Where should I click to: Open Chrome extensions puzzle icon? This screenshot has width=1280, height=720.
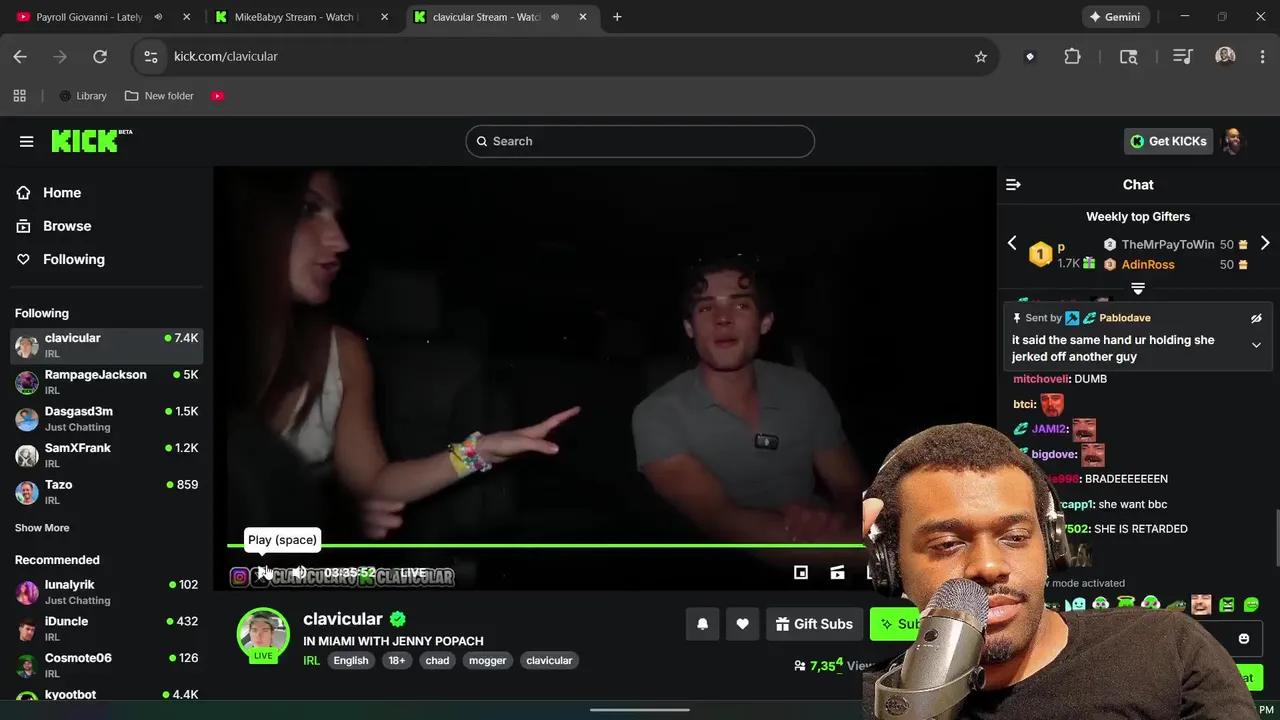[x=1072, y=57]
